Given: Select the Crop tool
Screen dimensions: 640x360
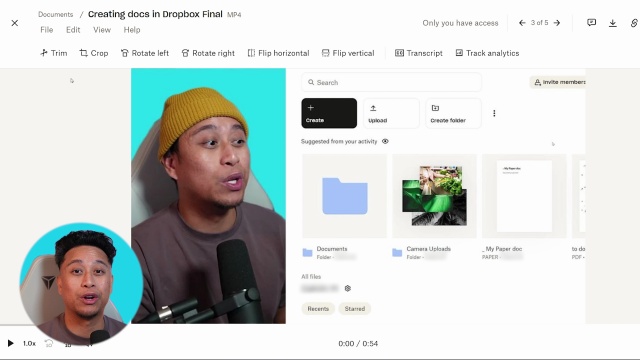Looking at the screenshot, I should coord(94,53).
